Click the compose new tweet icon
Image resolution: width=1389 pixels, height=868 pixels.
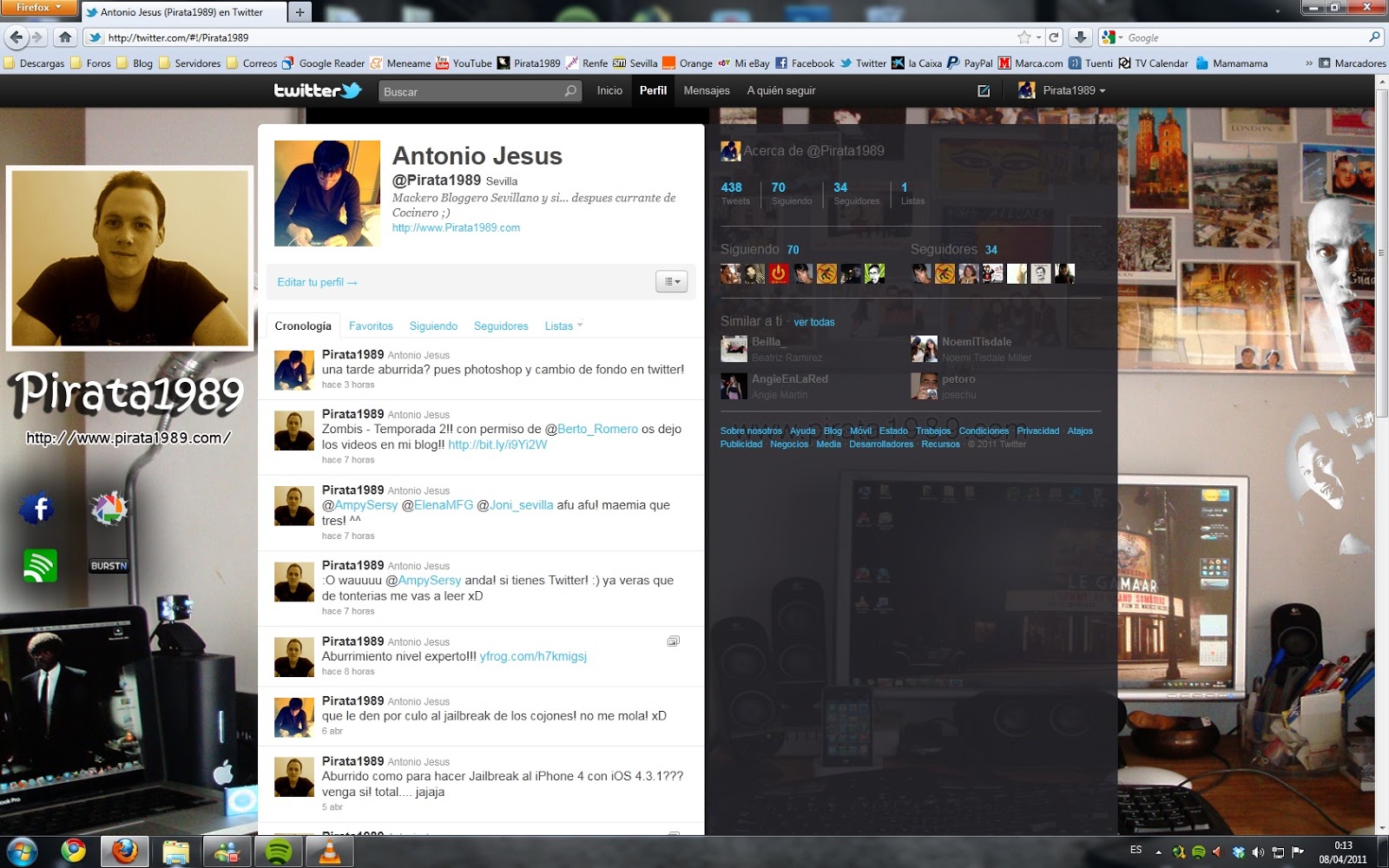tap(984, 90)
